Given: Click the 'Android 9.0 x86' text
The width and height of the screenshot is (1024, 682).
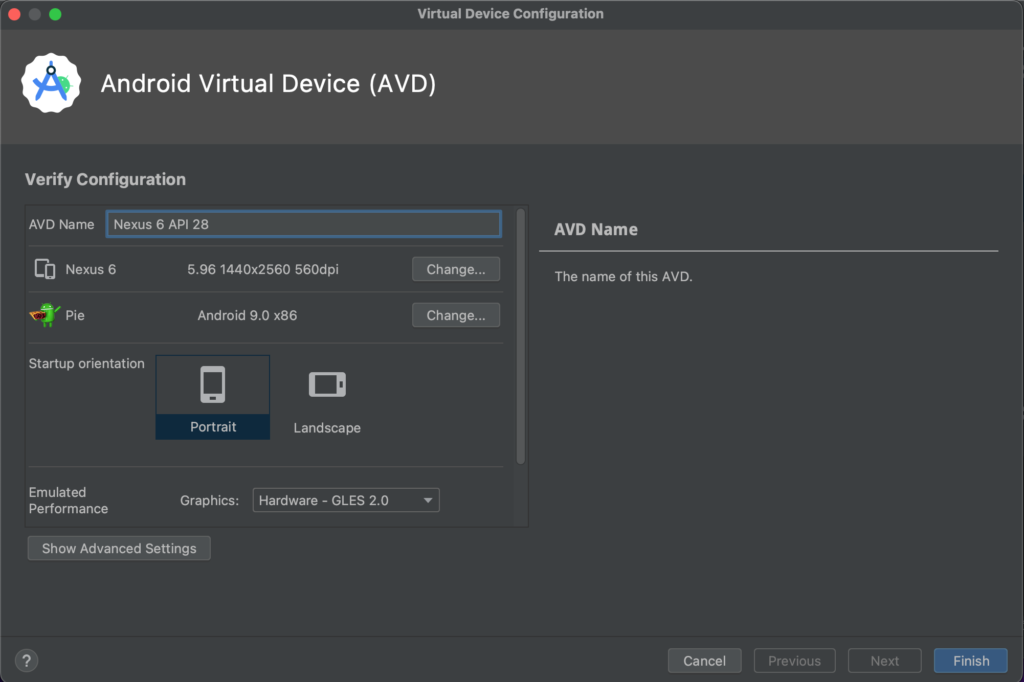Looking at the screenshot, I should pos(247,315).
